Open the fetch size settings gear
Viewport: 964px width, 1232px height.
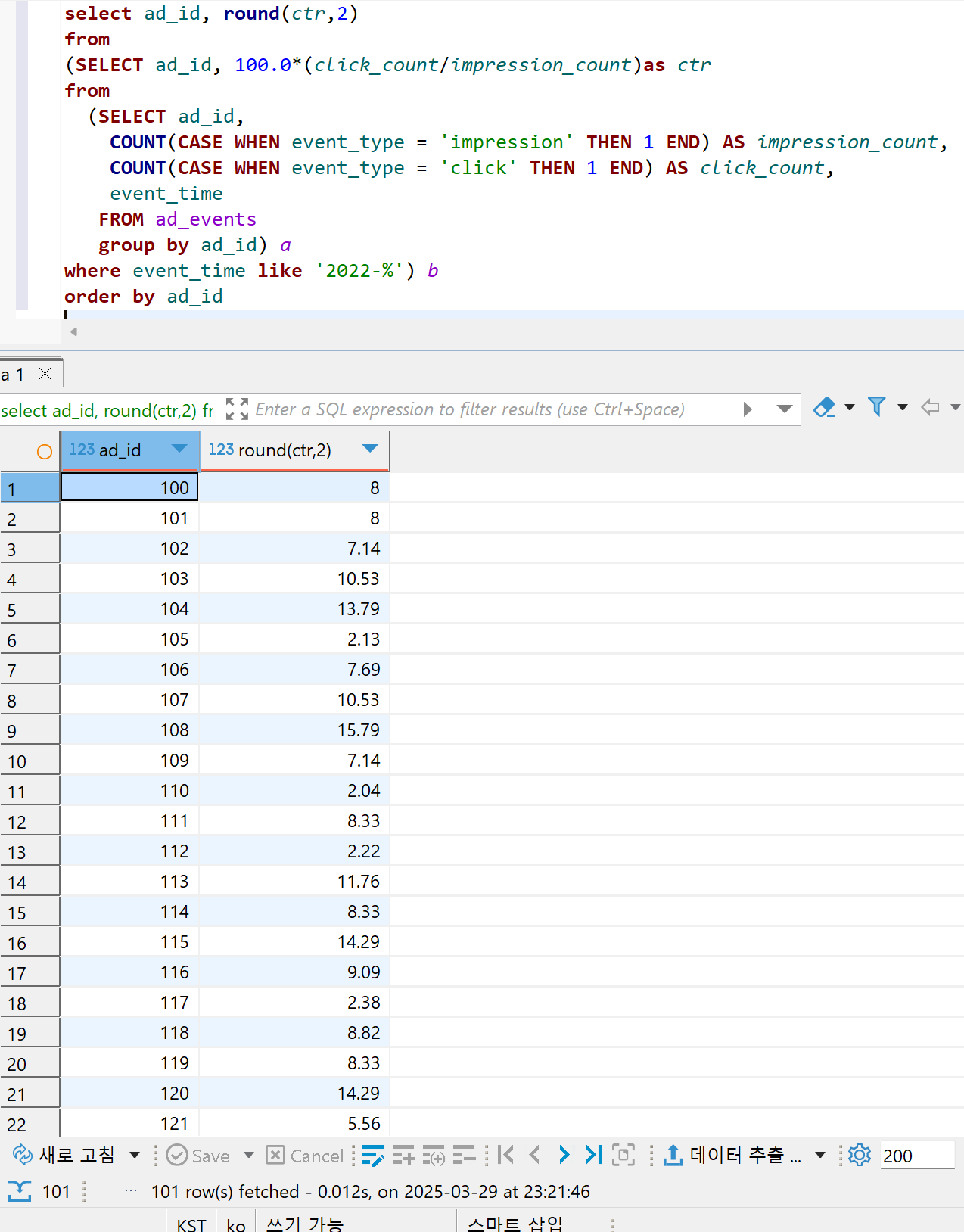859,1155
